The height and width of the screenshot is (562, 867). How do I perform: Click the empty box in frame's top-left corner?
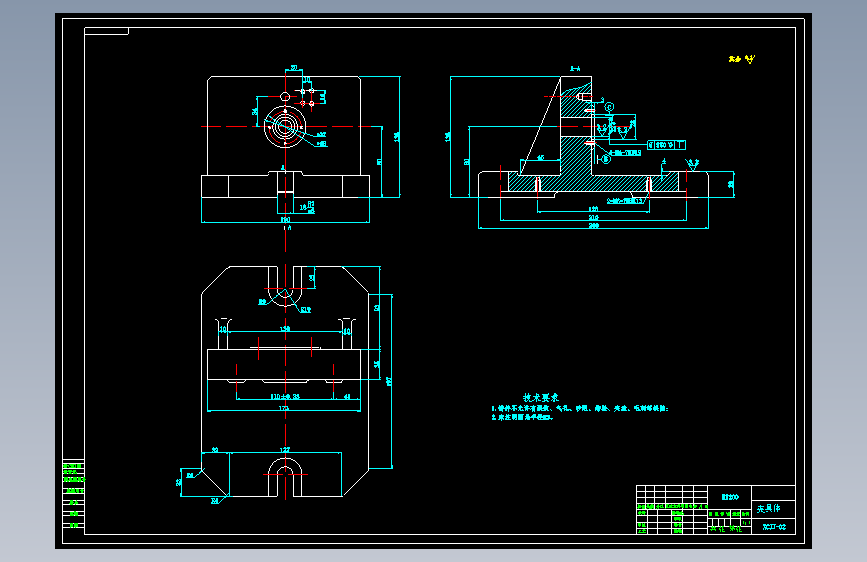tap(107, 31)
